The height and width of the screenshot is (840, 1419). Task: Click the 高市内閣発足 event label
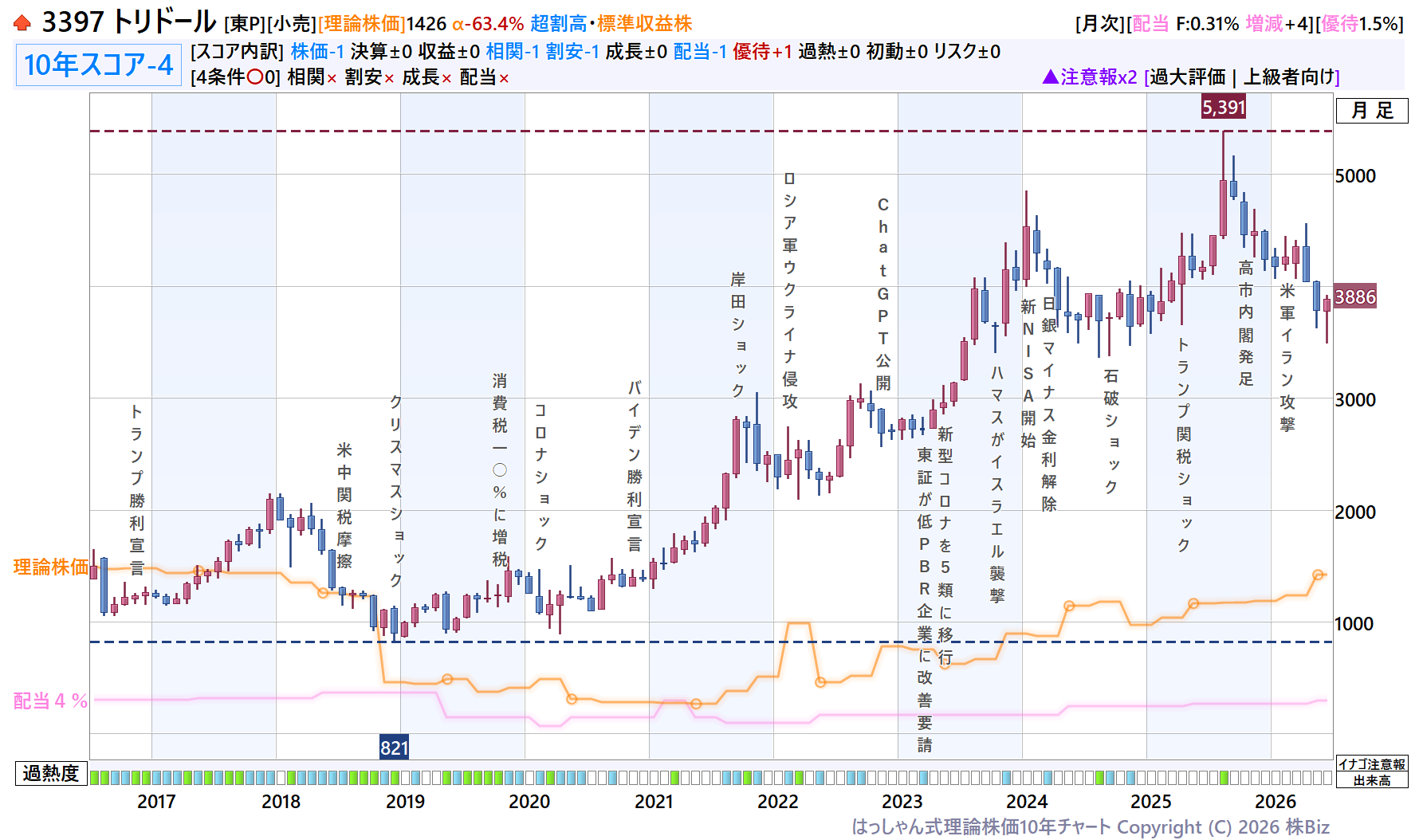(x=1246, y=324)
